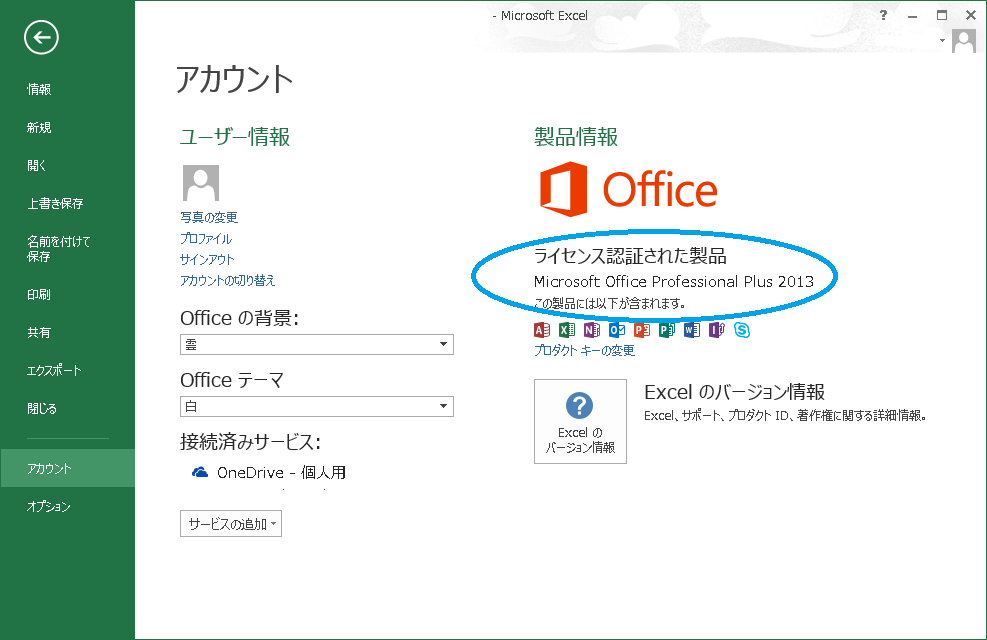Click the Outlook product icon
The width and height of the screenshot is (987, 640).
(x=617, y=330)
